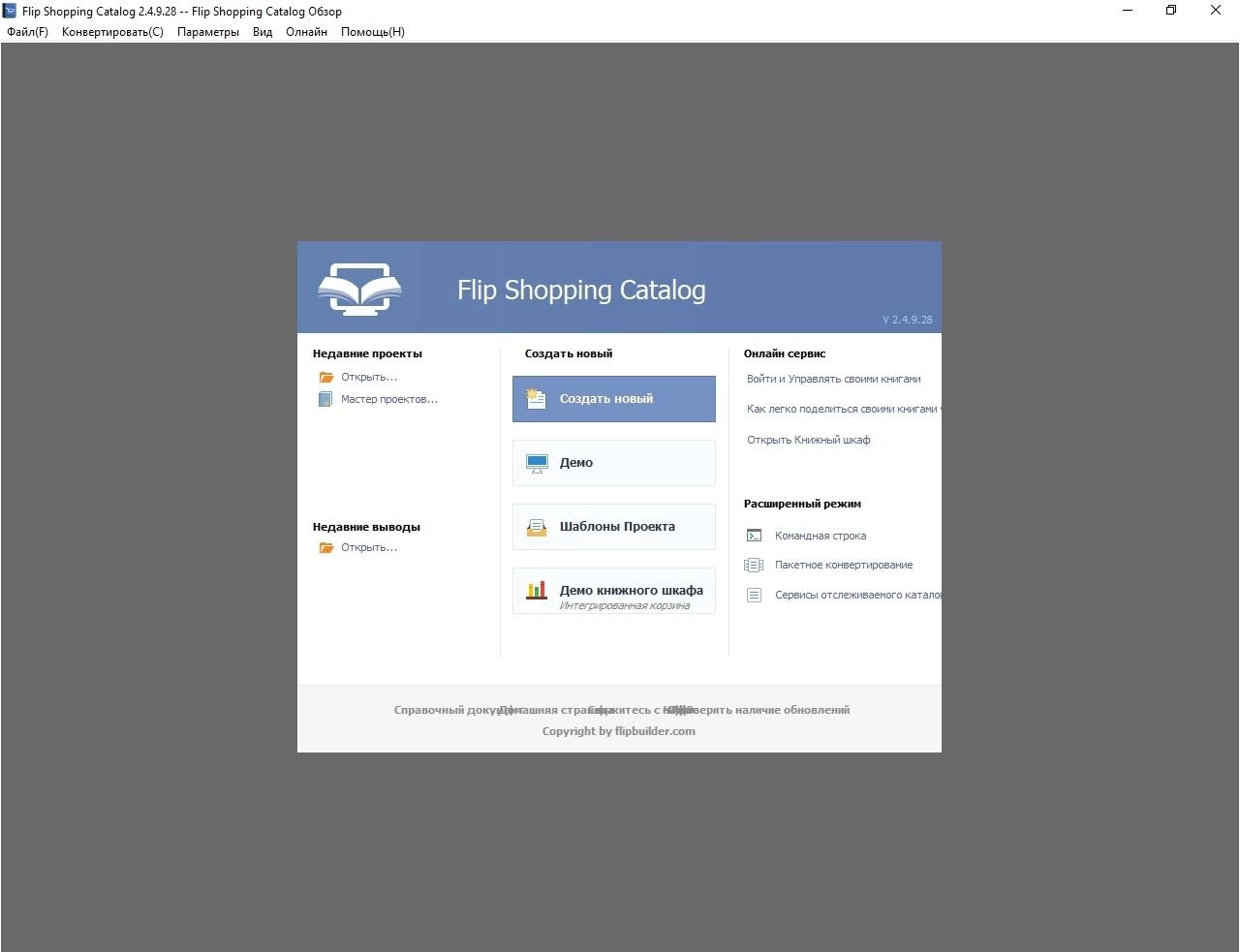
Task: Close the Flip Shopping Catalog window
Action: (1216, 11)
